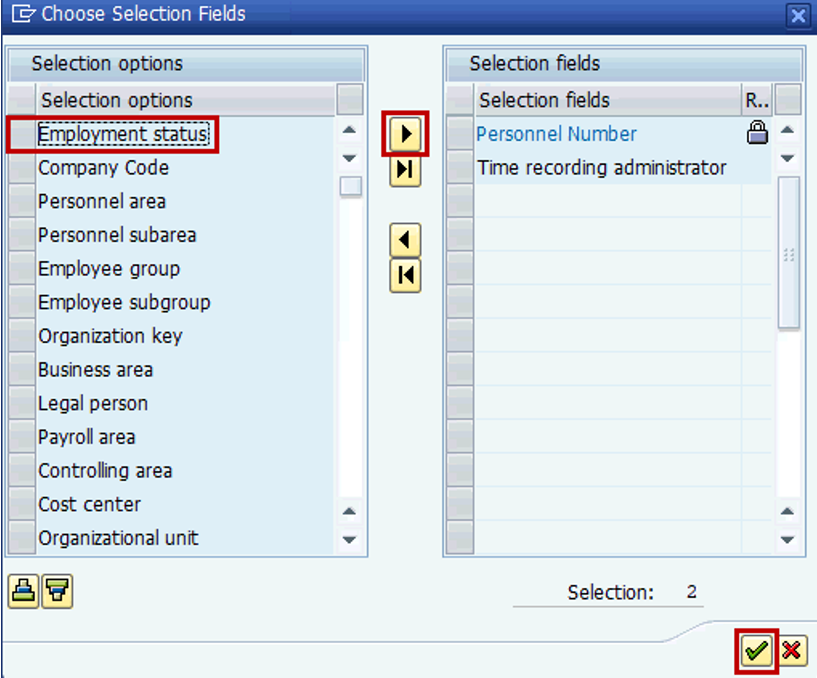
Task: Select the Employment status option
Action: (122, 134)
